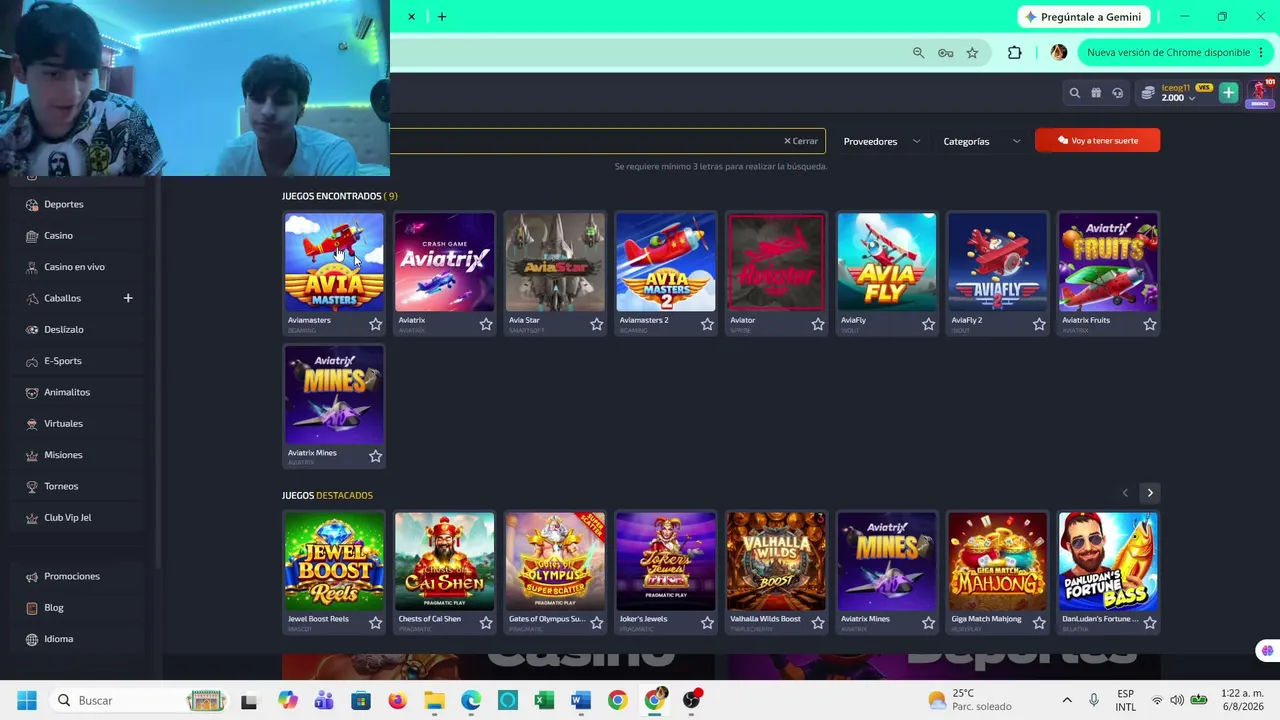Open a new browser tab
The image size is (1280, 720).
(x=442, y=16)
